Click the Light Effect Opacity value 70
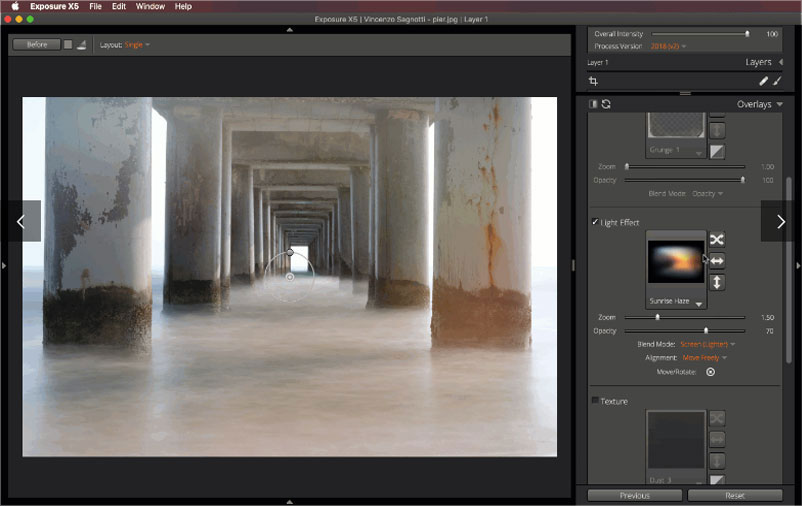The image size is (802, 506). (769, 331)
